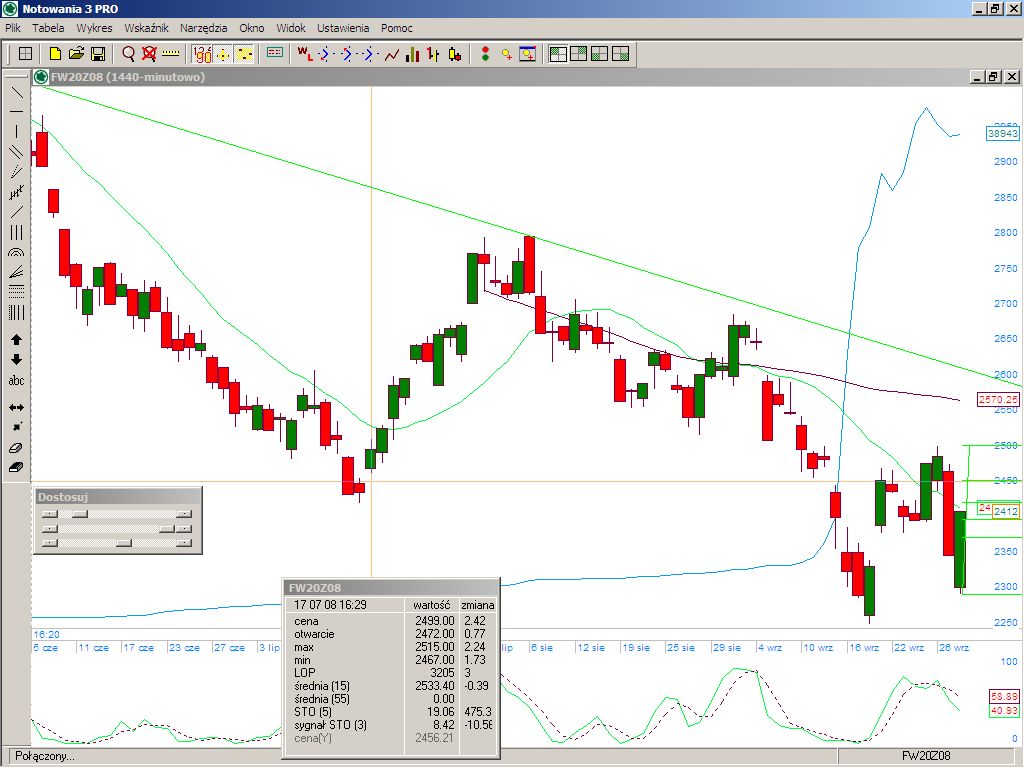
Task: Switch to colored bar chart icon
Action: (413, 54)
